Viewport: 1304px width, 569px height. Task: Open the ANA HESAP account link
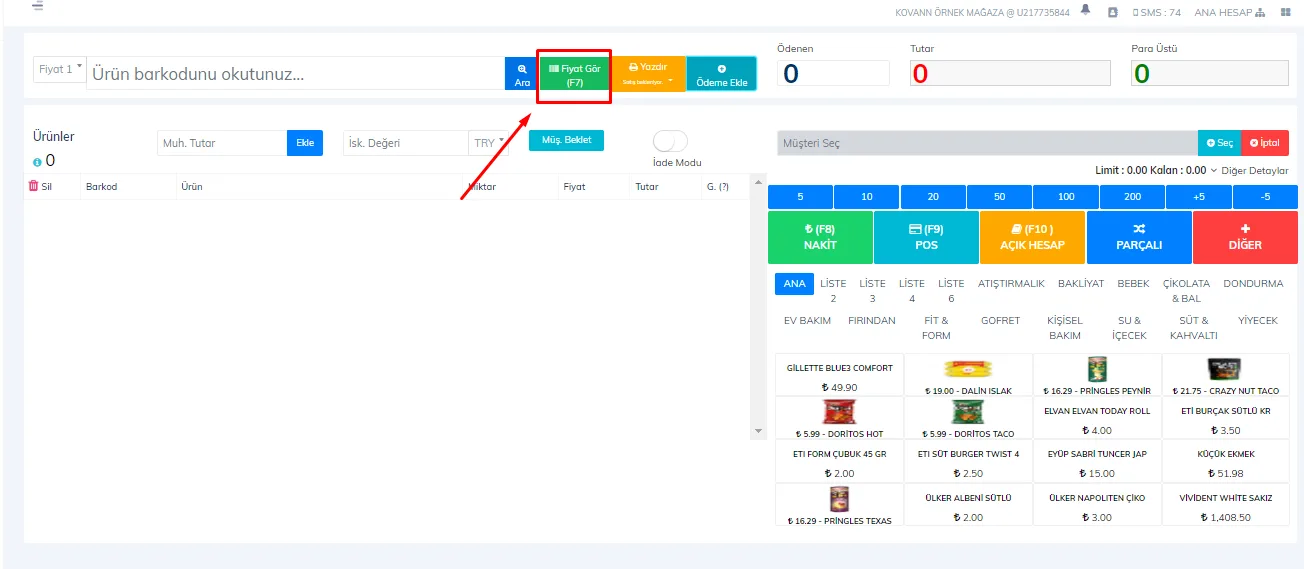coord(1229,12)
